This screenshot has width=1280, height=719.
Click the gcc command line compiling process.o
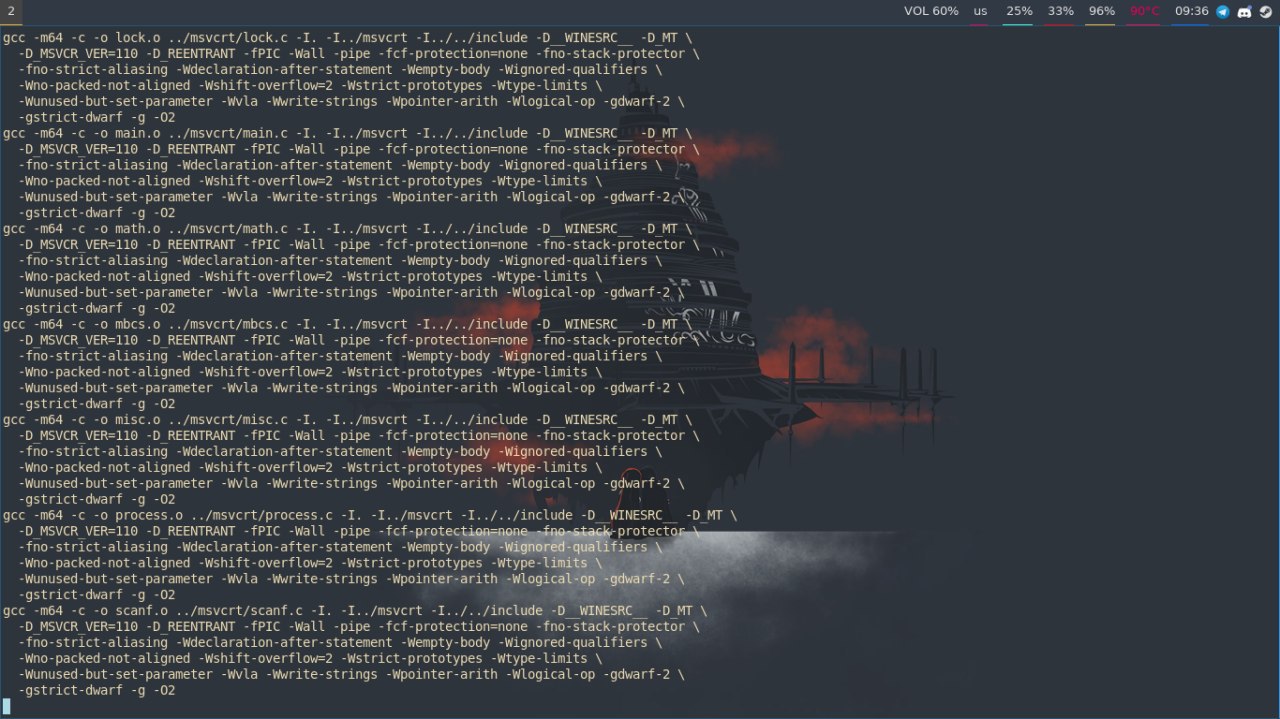click(370, 515)
